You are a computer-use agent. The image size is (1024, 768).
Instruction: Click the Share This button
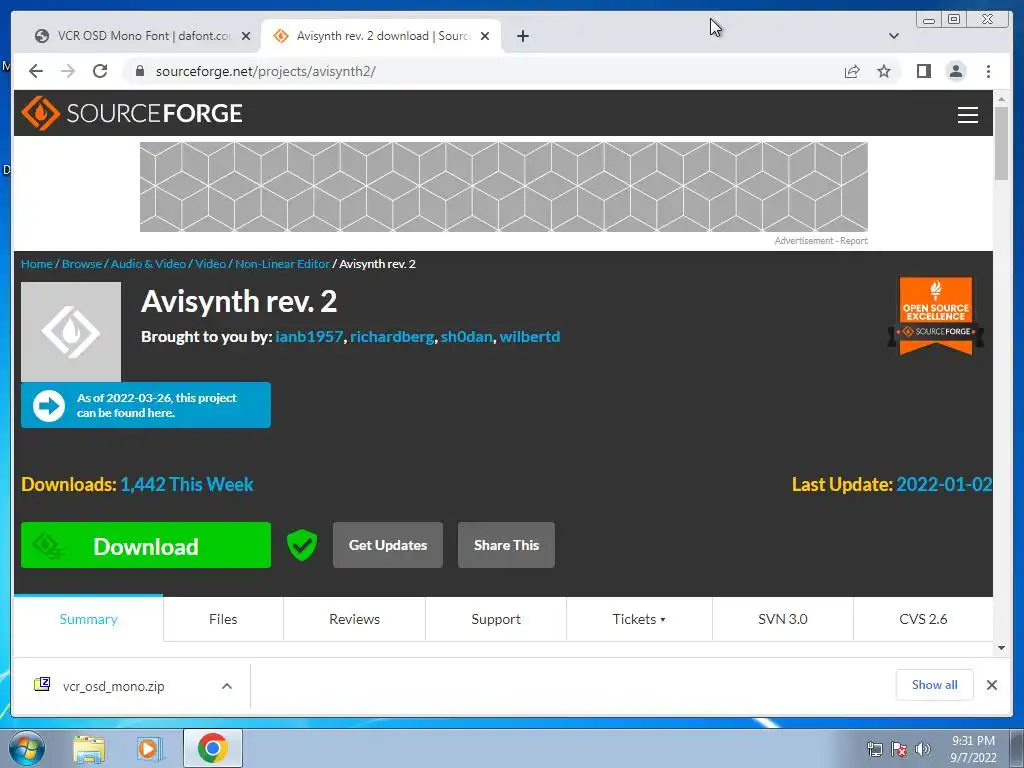(506, 545)
